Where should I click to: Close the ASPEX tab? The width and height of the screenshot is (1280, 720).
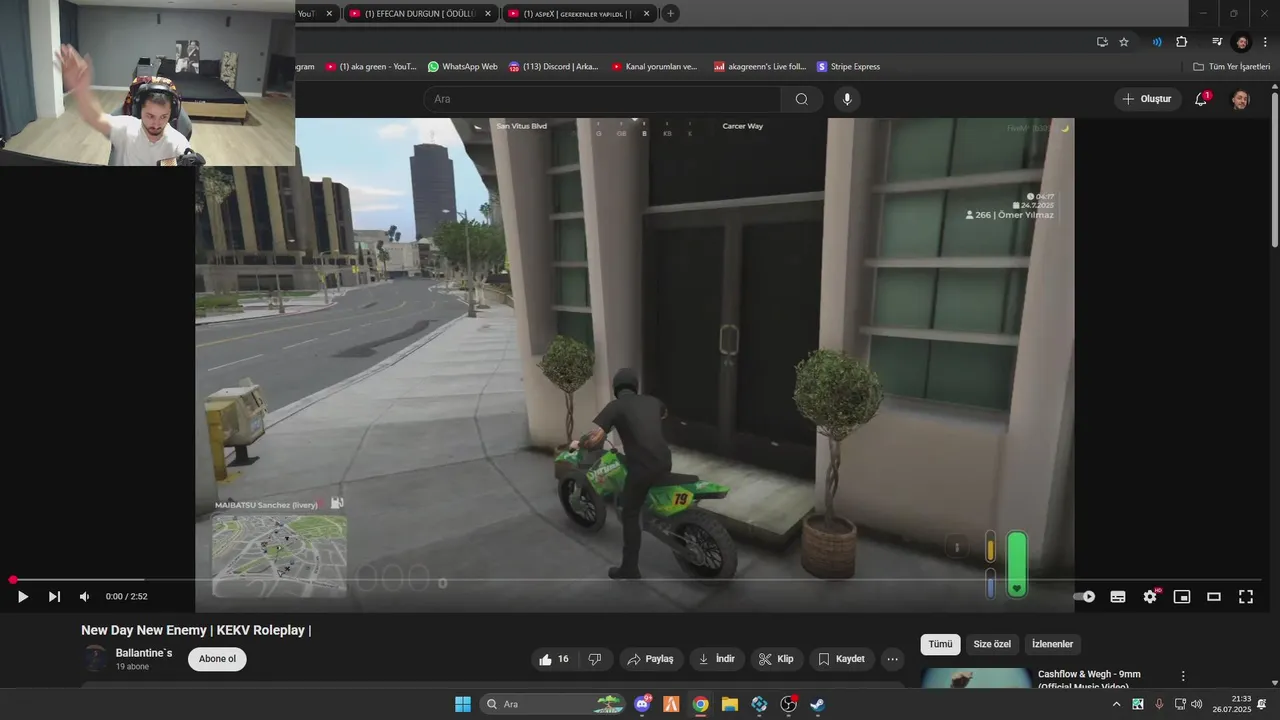click(x=646, y=14)
